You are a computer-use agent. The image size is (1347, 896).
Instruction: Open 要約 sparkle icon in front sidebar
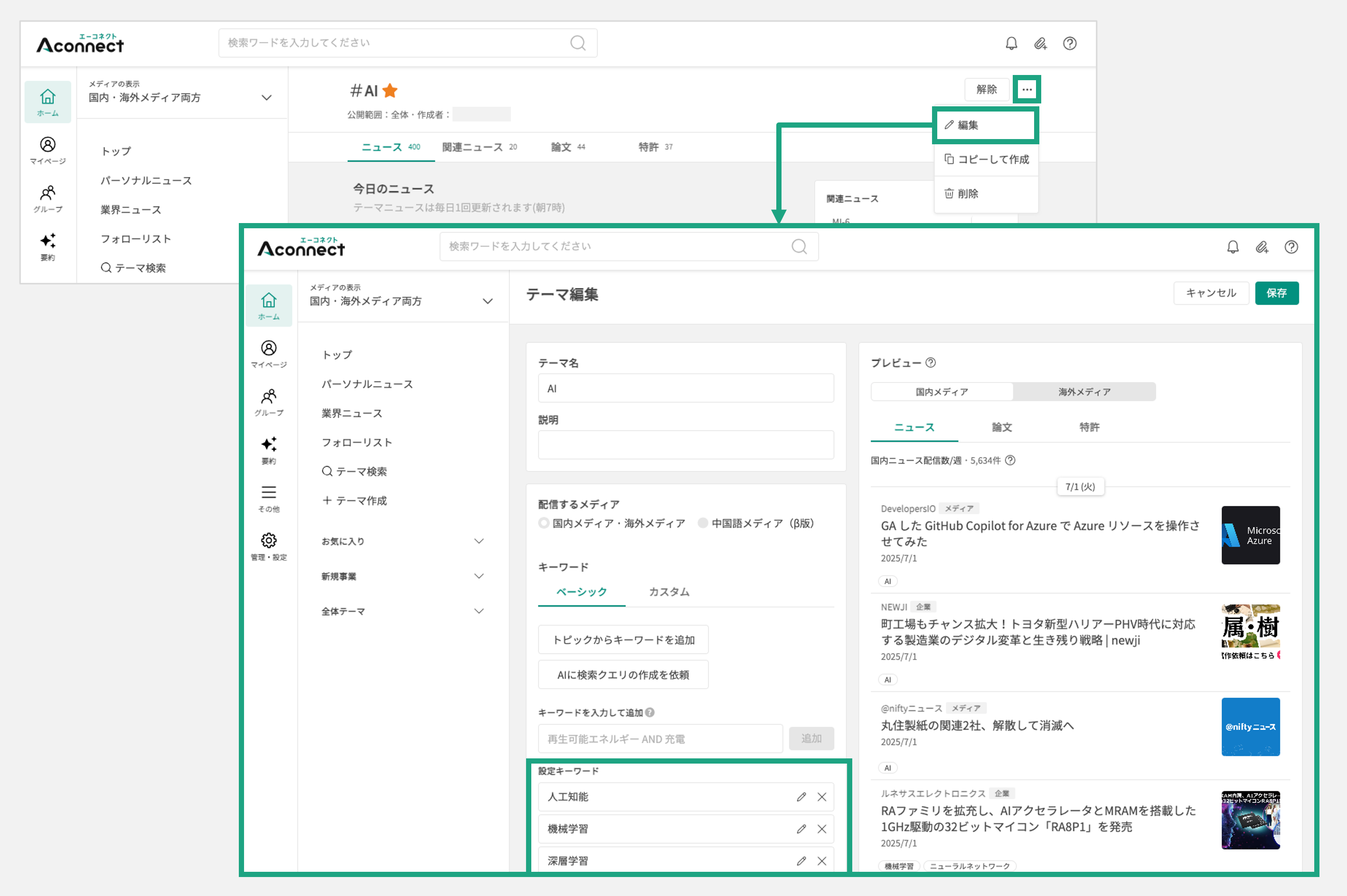coord(269,450)
